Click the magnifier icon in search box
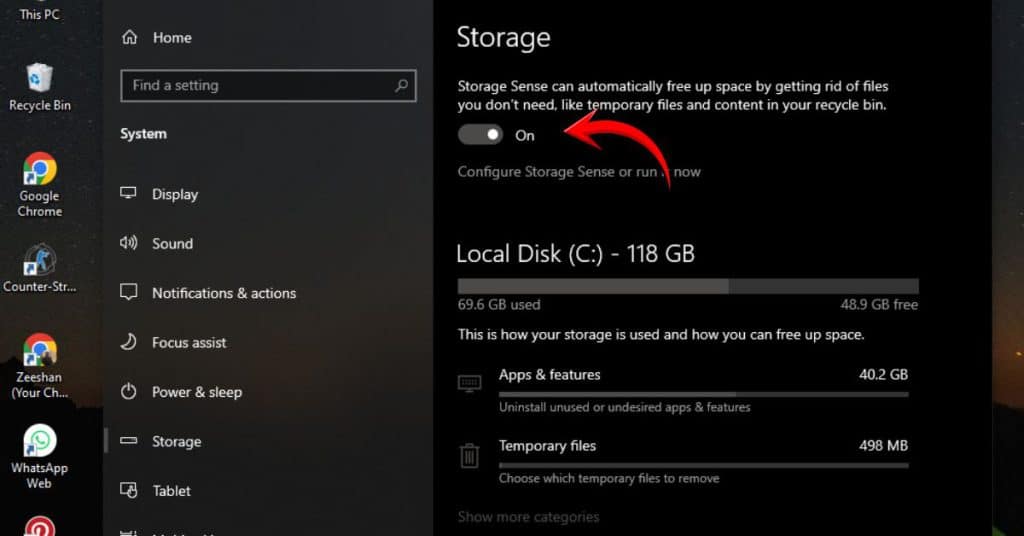1024x536 pixels. [401, 86]
